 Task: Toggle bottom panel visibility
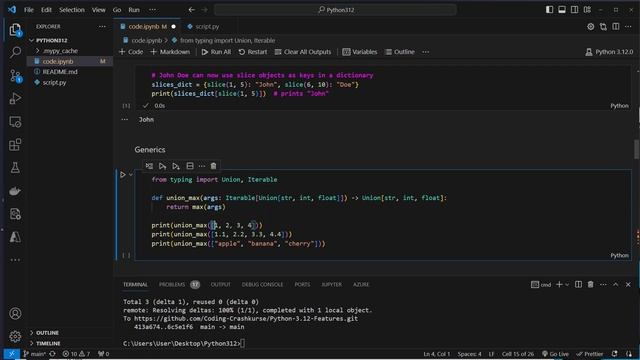[x=562, y=9]
